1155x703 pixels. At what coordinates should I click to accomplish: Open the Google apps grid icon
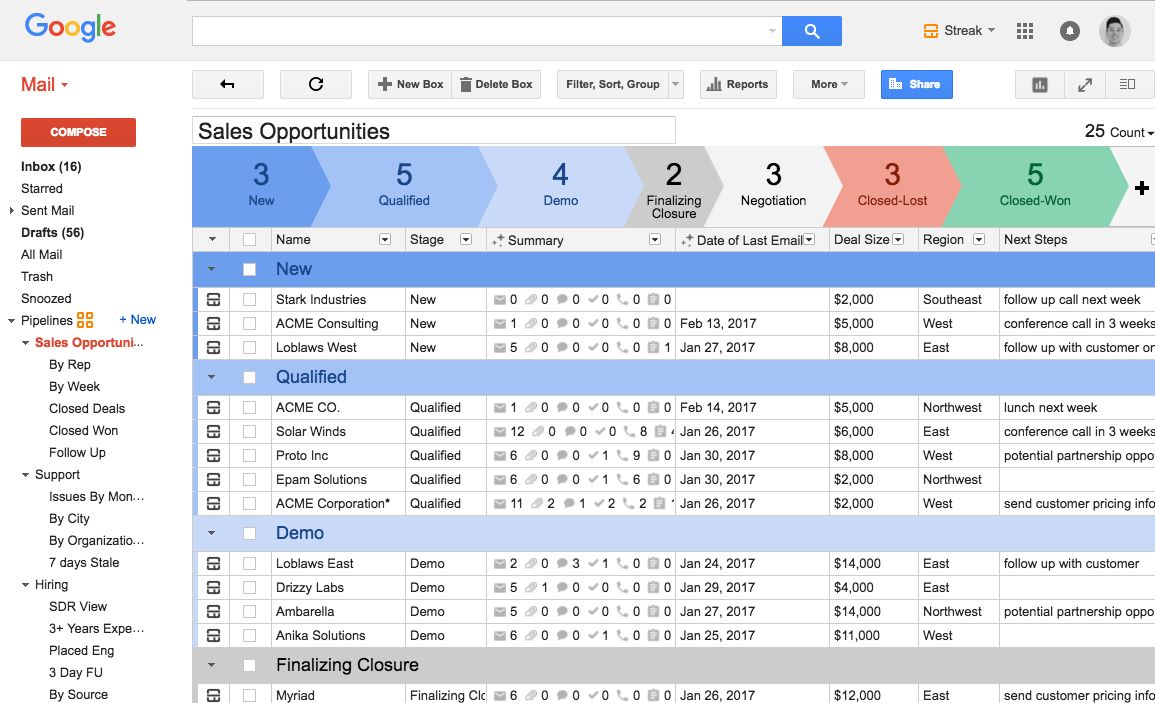[1025, 30]
